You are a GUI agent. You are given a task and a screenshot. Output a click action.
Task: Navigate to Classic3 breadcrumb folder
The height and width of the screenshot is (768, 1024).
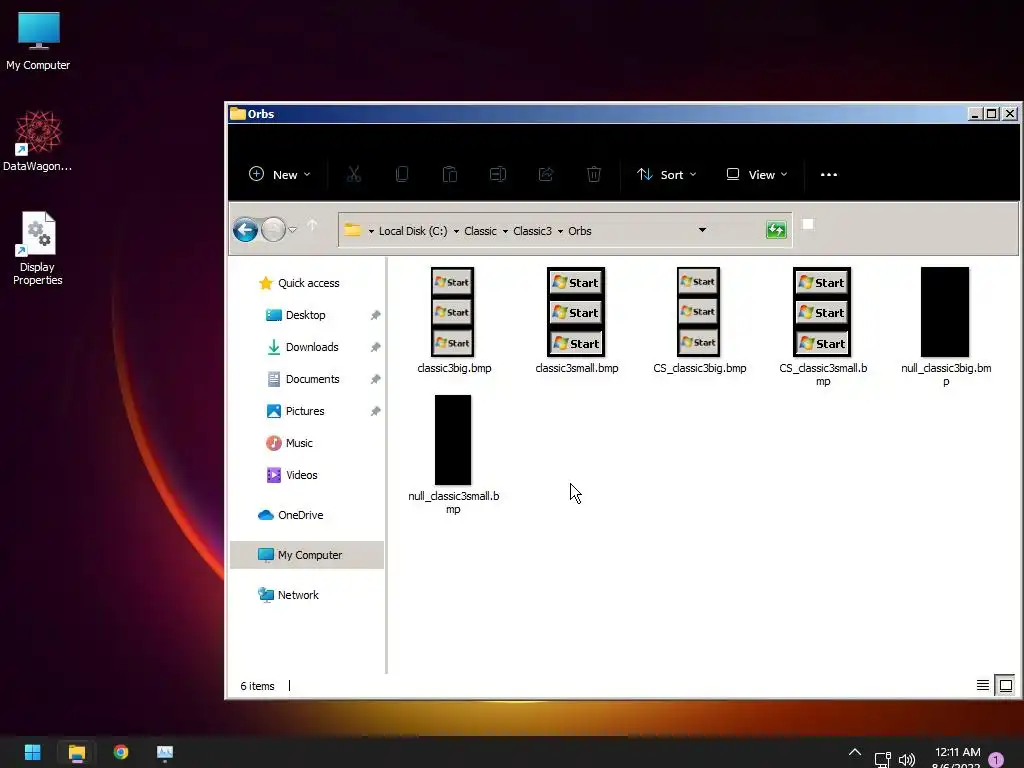click(x=532, y=231)
